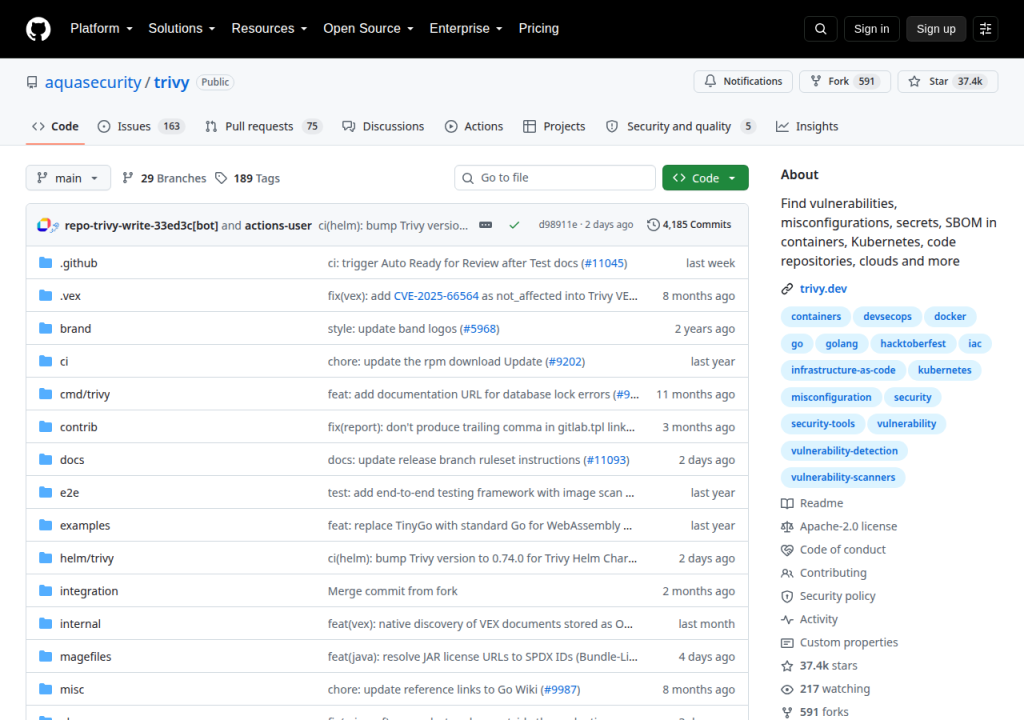Click the .github folder icon
1024x720 pixels.
pyautogui.click(x=45, y=263)
